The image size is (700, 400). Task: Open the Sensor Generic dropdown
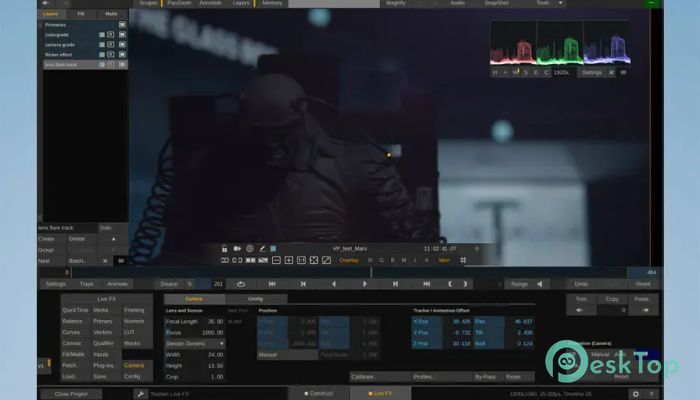[x=195, y=344]
